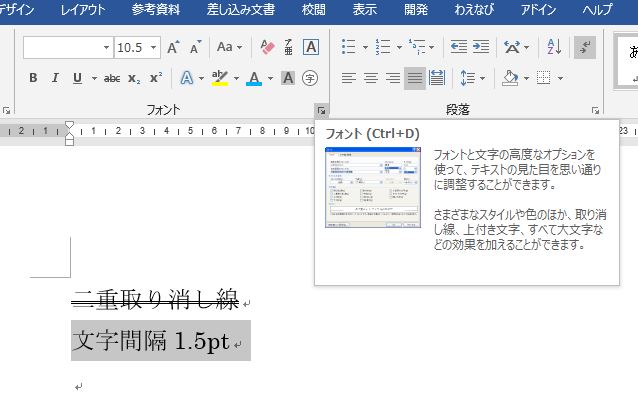Apply borders with the borders icon
The image size is (638, 399).
[x=544, y=78]
